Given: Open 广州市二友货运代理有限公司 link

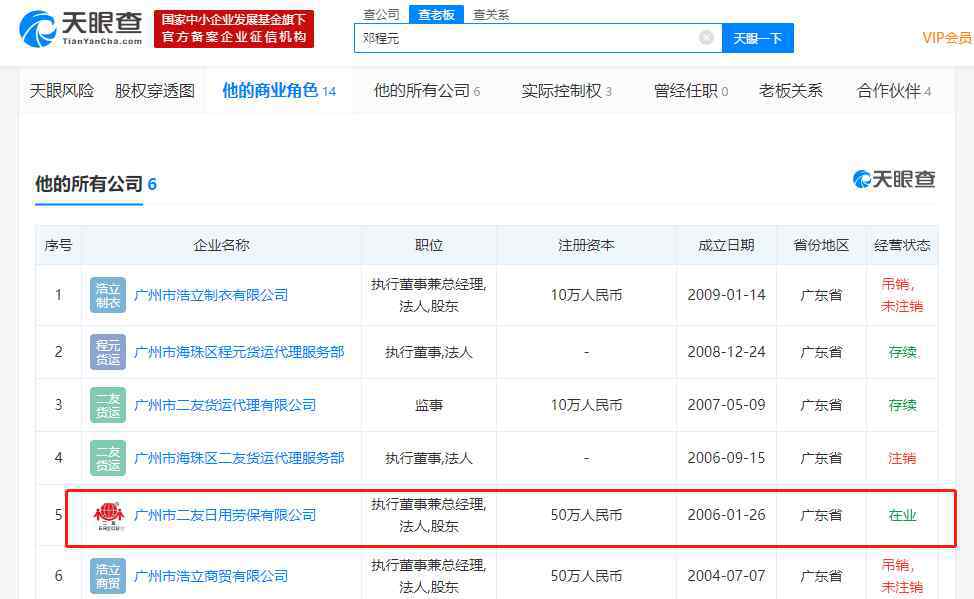Looking at the screenshot, I should (x=225, y=405).
